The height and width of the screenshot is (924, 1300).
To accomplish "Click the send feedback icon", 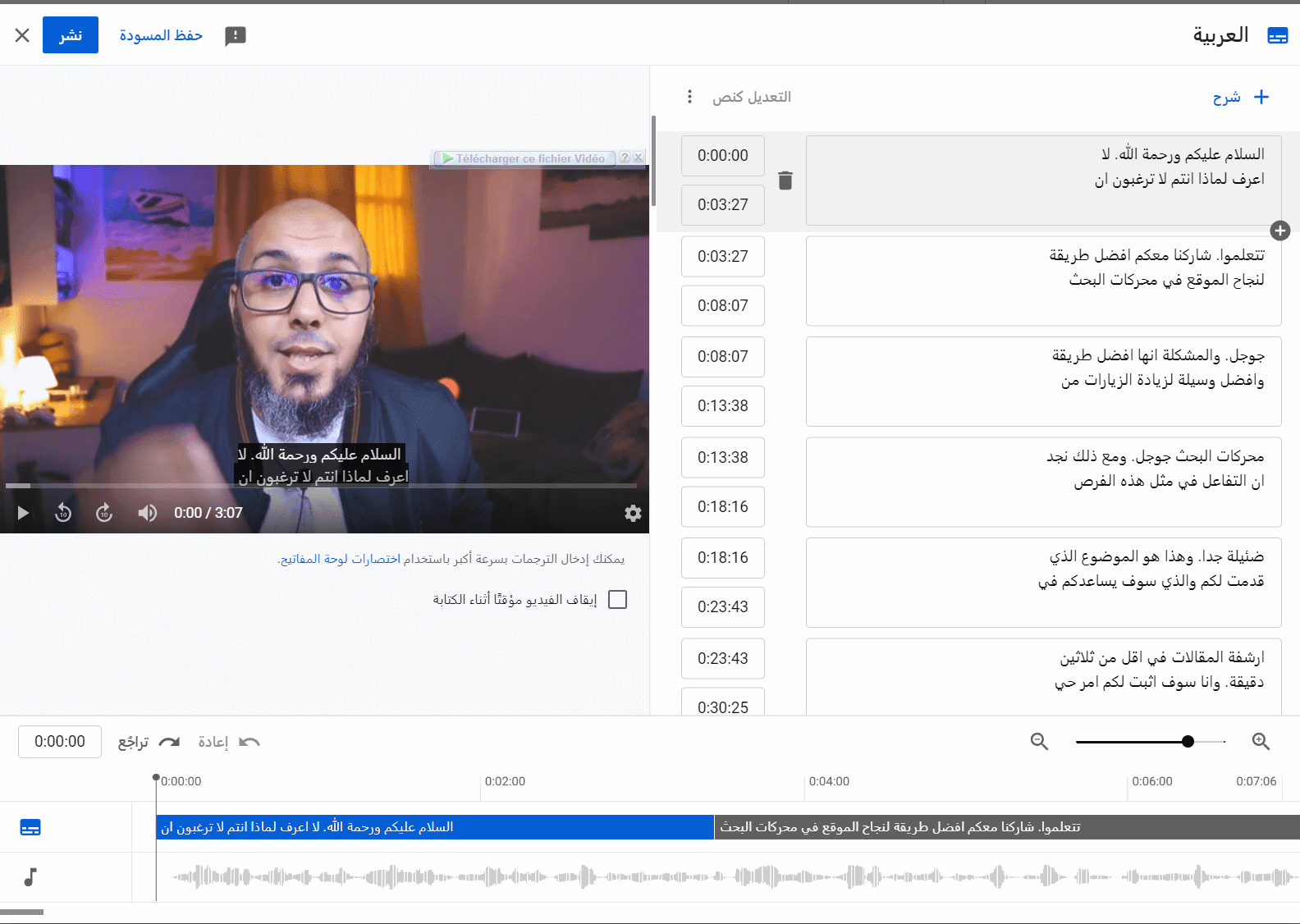I will click(236, 35).
